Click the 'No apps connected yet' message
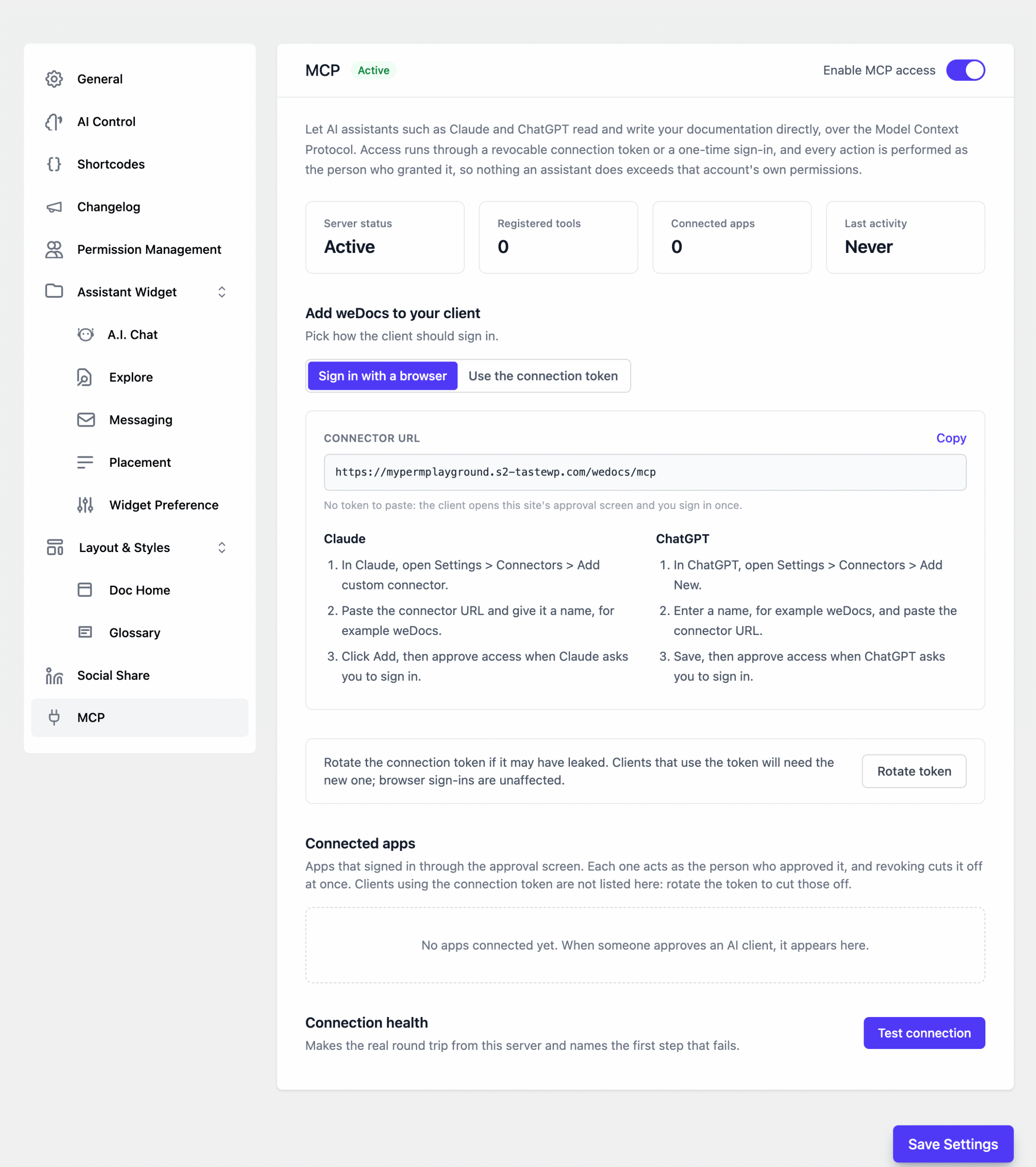1036x1167 pixels. tap(645, 945)
